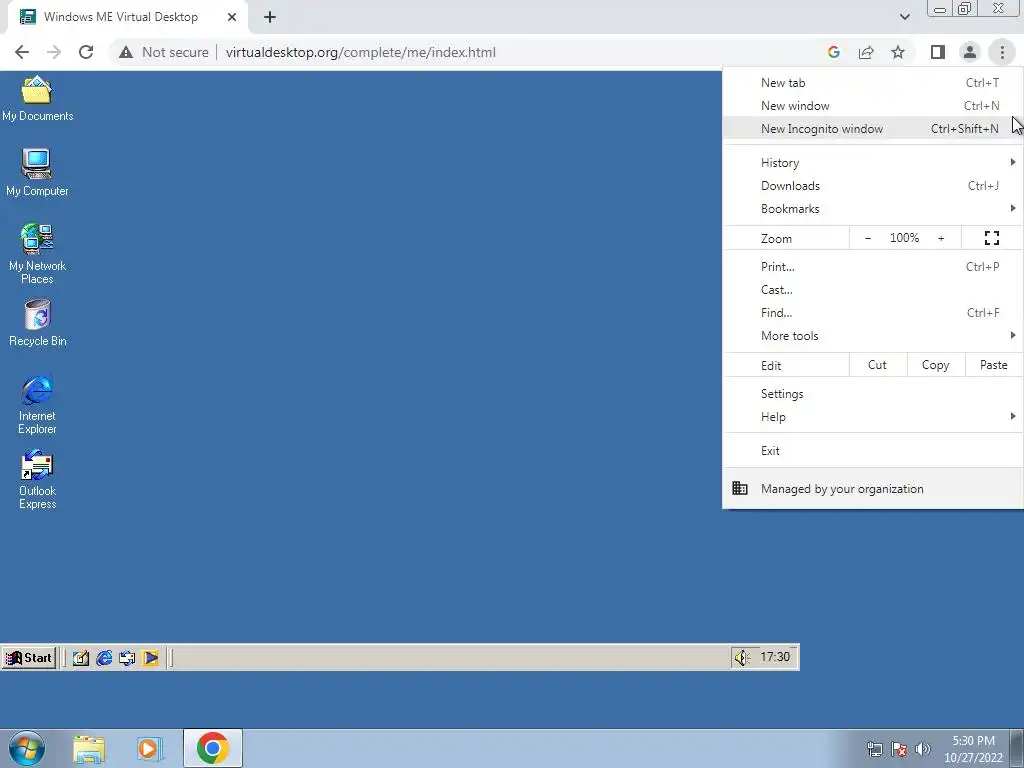
Task: Choose New window from the menu
Action: 872,106
